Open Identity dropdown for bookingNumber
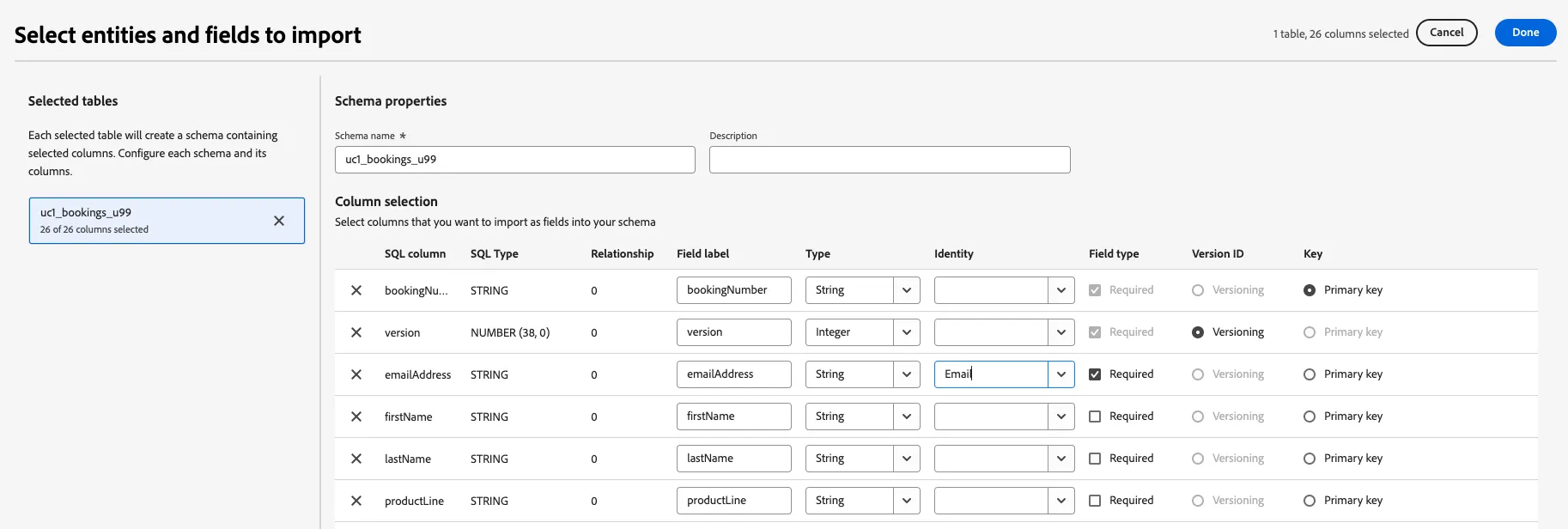The height and width of the screenshot is (529, 1568). point(1061,290)
